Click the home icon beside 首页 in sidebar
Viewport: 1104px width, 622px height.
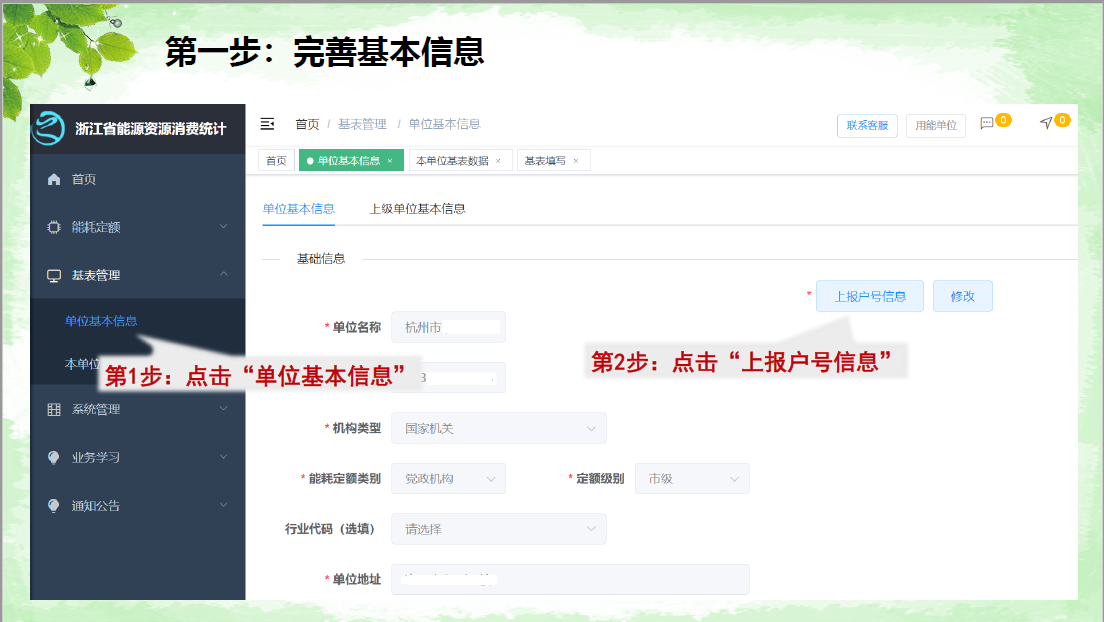pyautogui.click(x=54, y=179)
